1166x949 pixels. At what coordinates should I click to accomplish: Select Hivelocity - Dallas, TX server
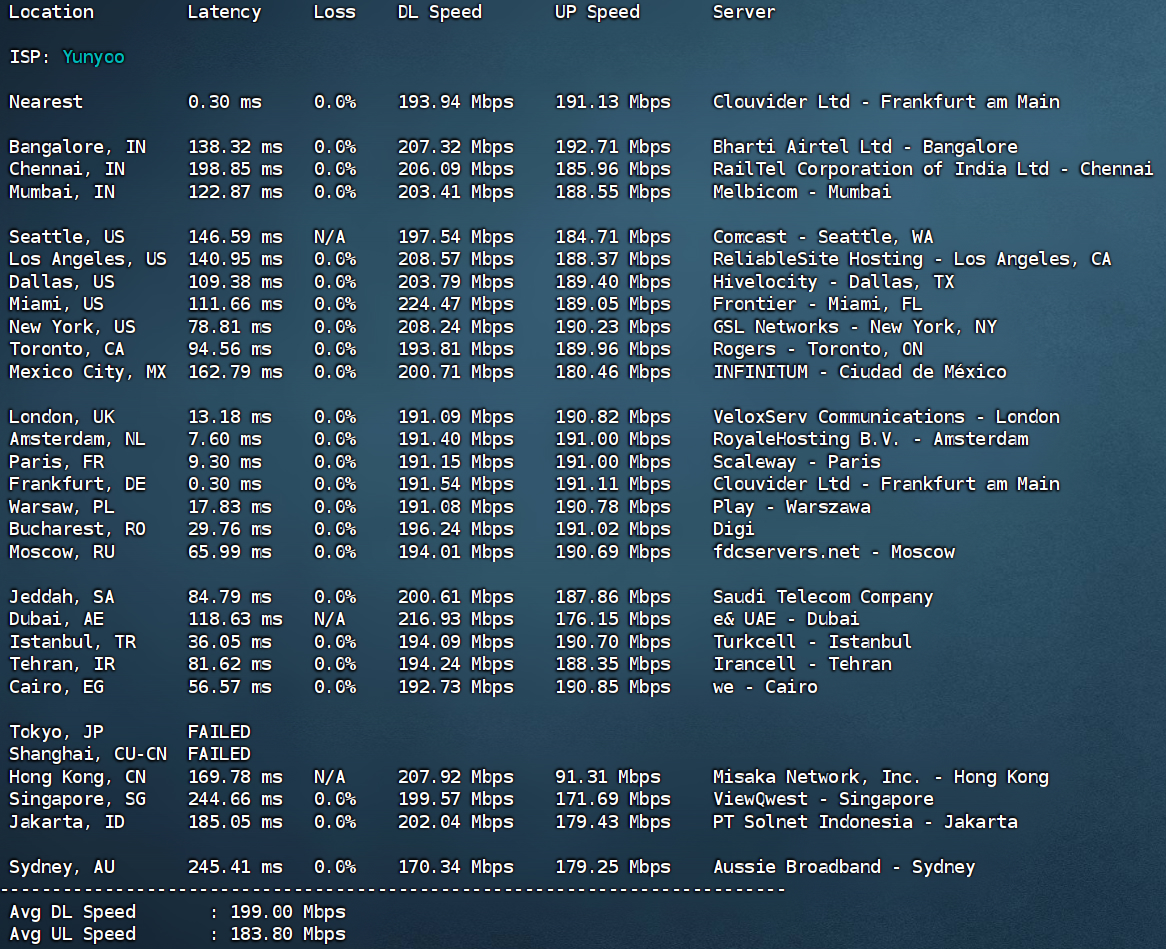click(834, 282)
